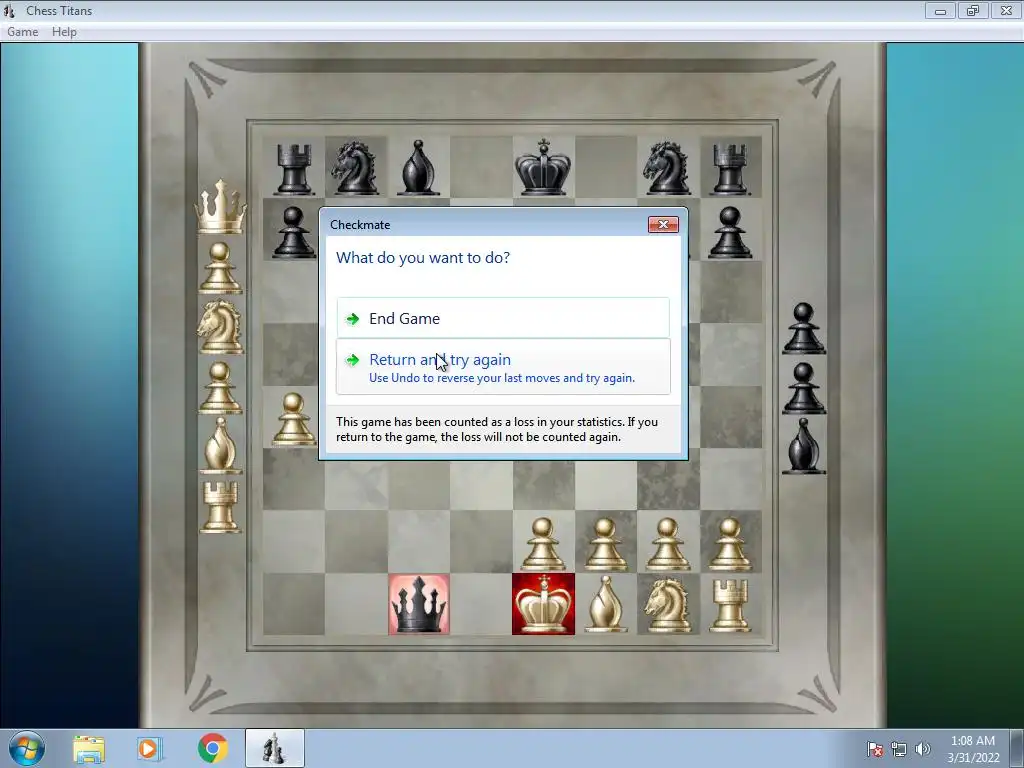Open the volume control tray icon
The height and width of the screenshot is (768, 1024).
(922, 749)
